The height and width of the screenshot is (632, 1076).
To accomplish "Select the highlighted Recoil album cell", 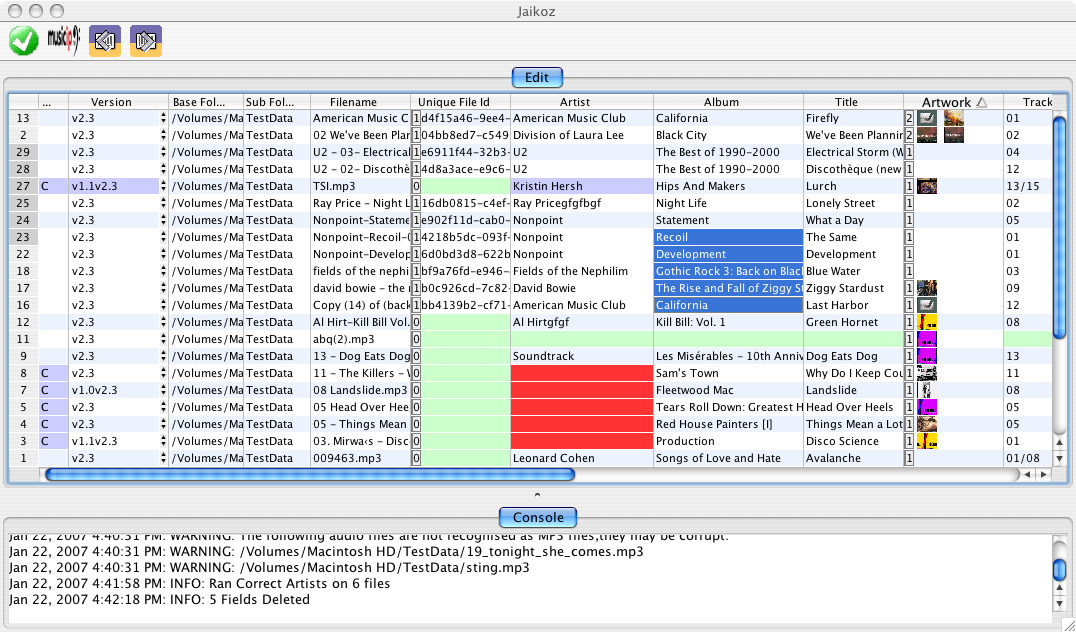I will click(x=728, y=237).
